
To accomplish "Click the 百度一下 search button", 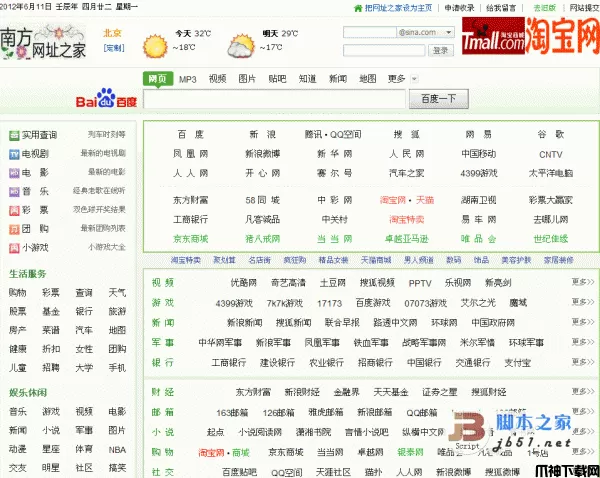I will point(439,99).
